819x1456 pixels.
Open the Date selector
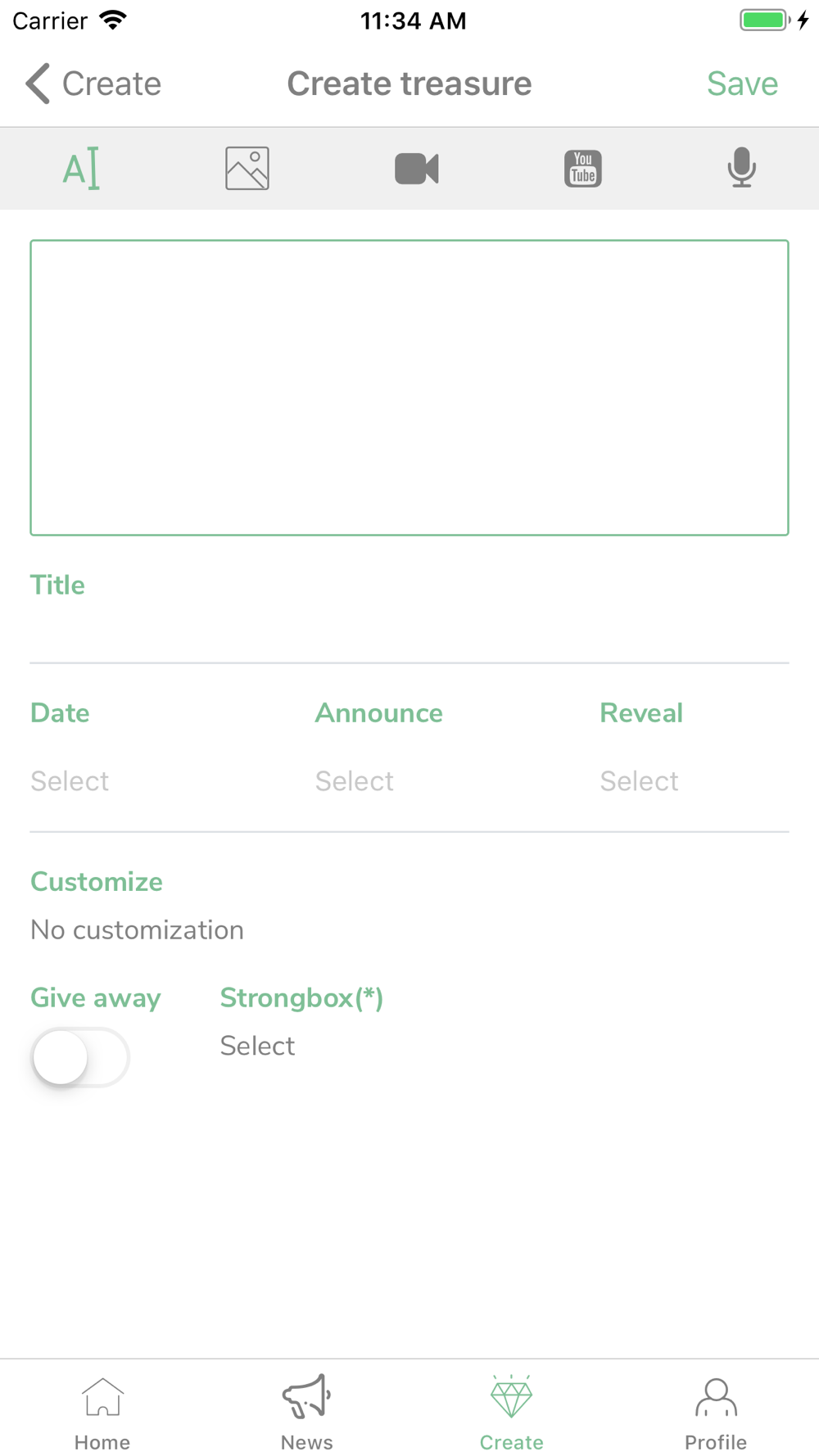pos(70,781)
